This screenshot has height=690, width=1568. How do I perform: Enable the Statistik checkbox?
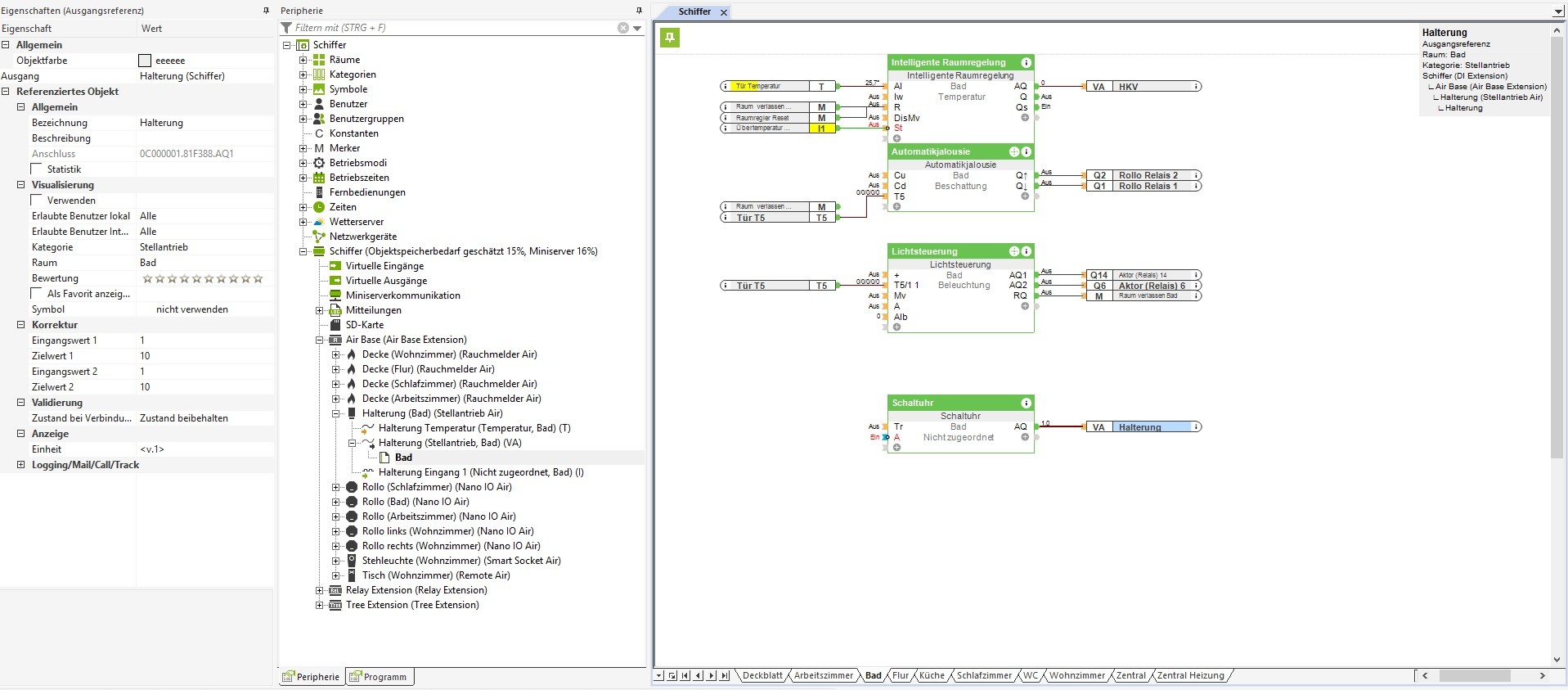[x=36, y=169]
